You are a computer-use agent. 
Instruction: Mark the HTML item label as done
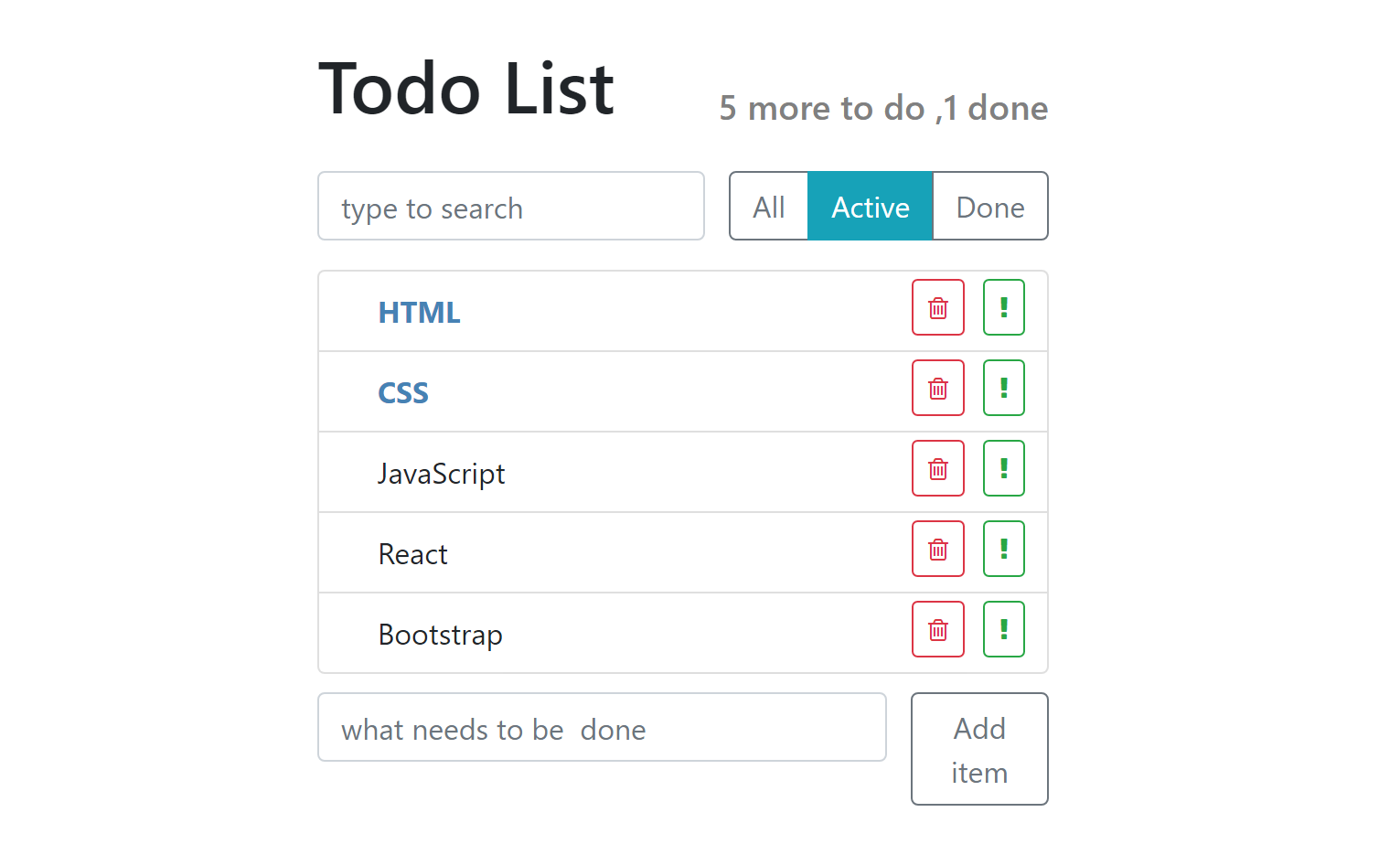coord(419,313)
